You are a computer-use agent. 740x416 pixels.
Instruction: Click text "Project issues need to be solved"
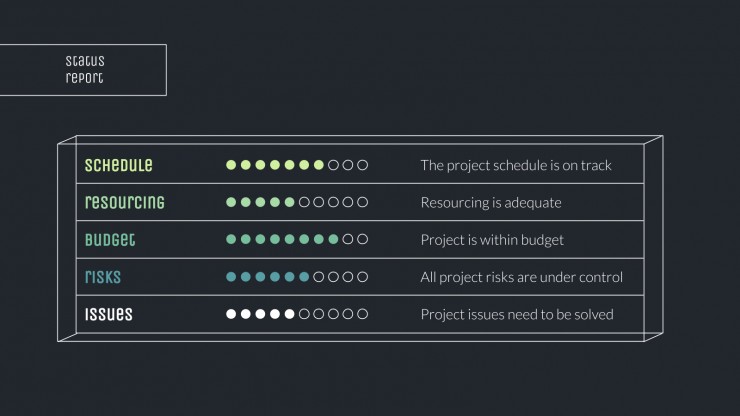(517, 314)
